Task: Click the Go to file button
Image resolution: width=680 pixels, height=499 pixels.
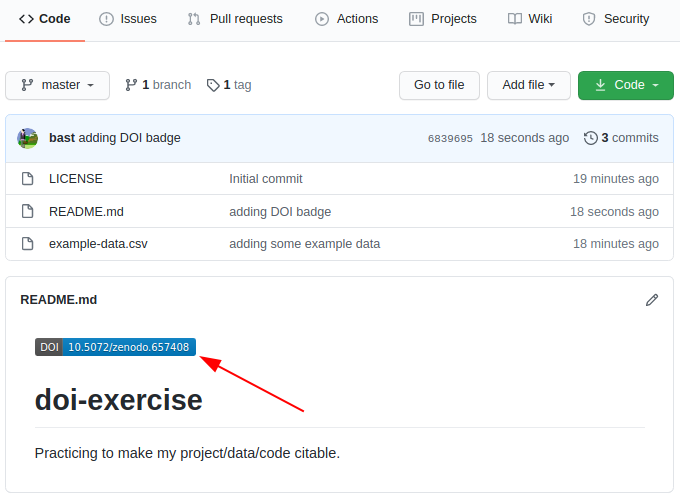Action: coord(439,85)
